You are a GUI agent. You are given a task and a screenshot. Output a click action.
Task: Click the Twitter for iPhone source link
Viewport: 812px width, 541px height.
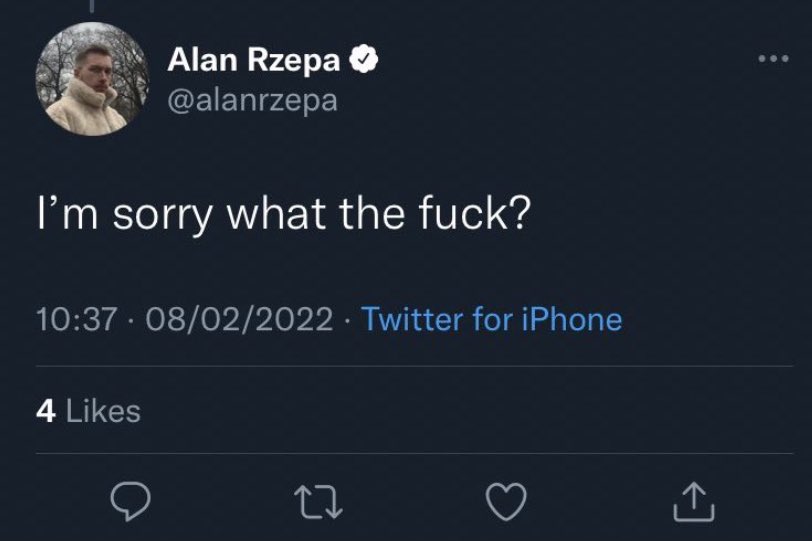pos(491,319)
